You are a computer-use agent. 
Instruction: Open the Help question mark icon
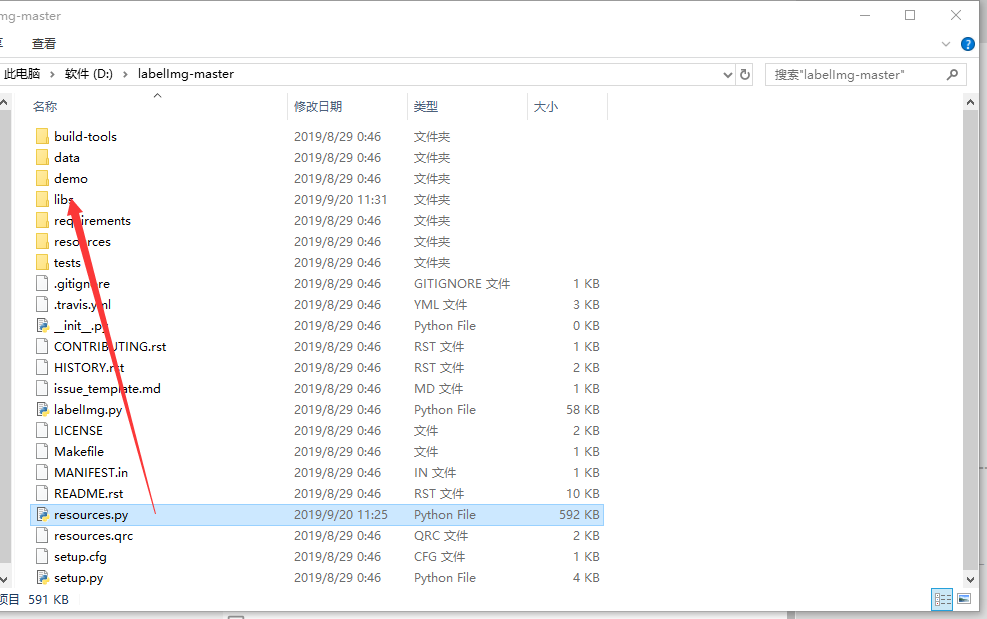coord(966,43)
